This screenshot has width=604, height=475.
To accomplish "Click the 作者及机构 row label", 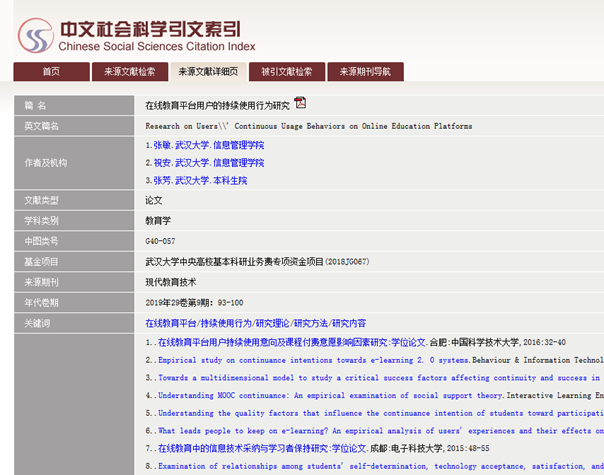I will (x=45, y=163).
